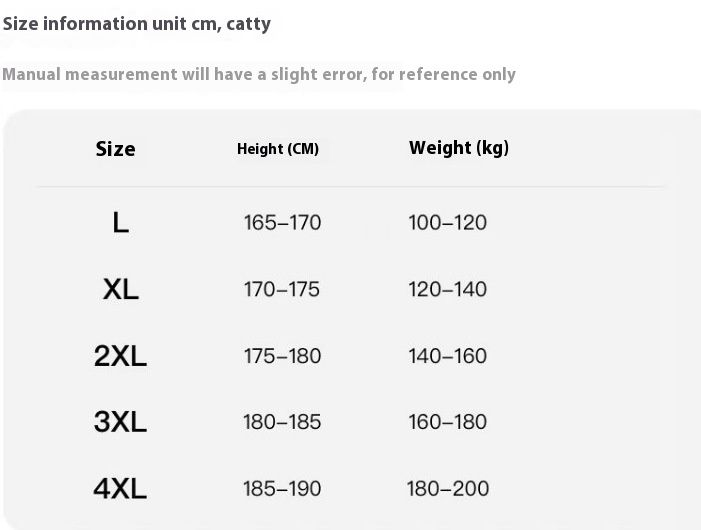Click the 165–170 height value
The height and width of the screenshot is (530, 701).
pos(282,222)
